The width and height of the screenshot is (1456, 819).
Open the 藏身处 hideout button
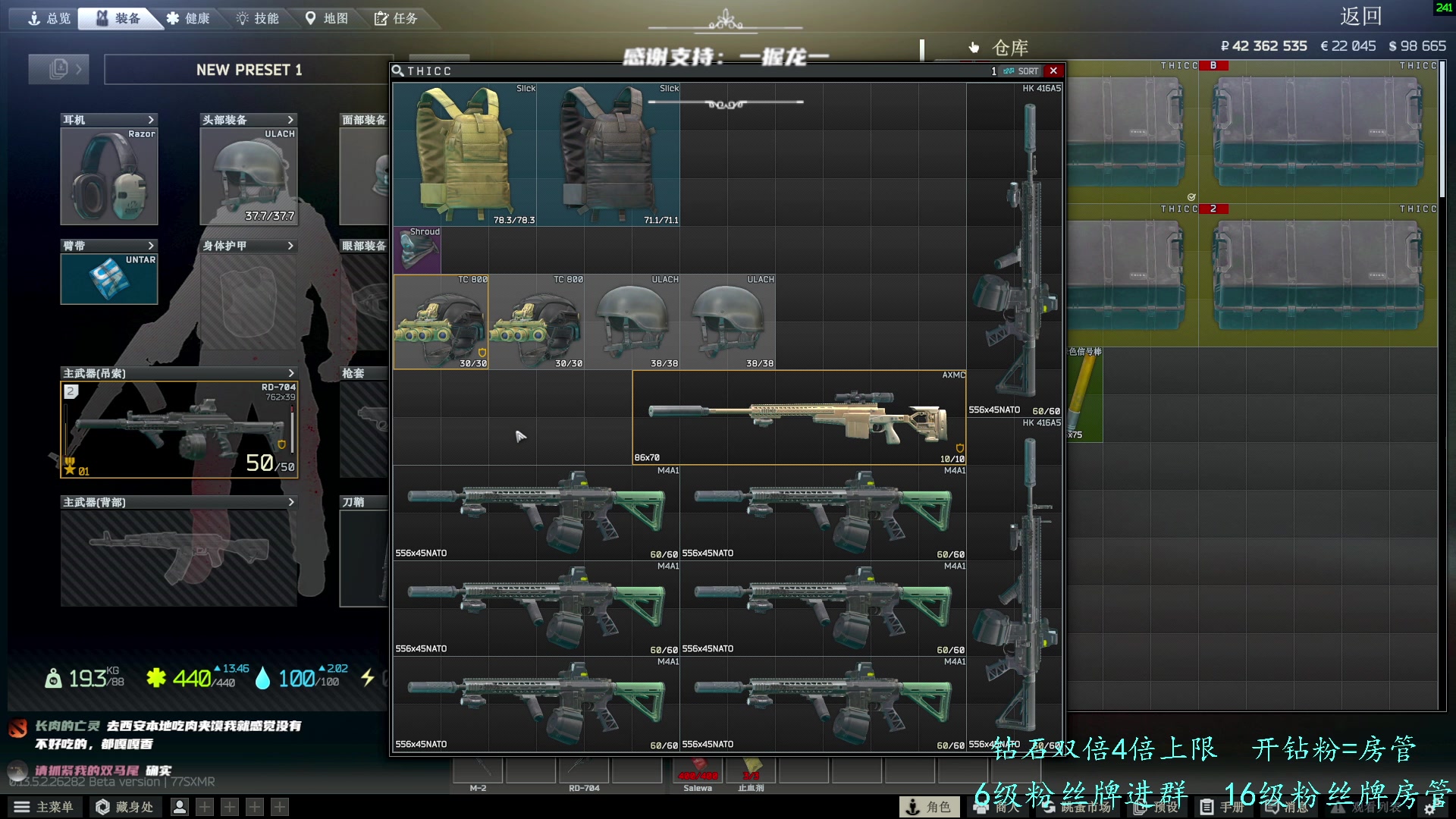(124, 807)
